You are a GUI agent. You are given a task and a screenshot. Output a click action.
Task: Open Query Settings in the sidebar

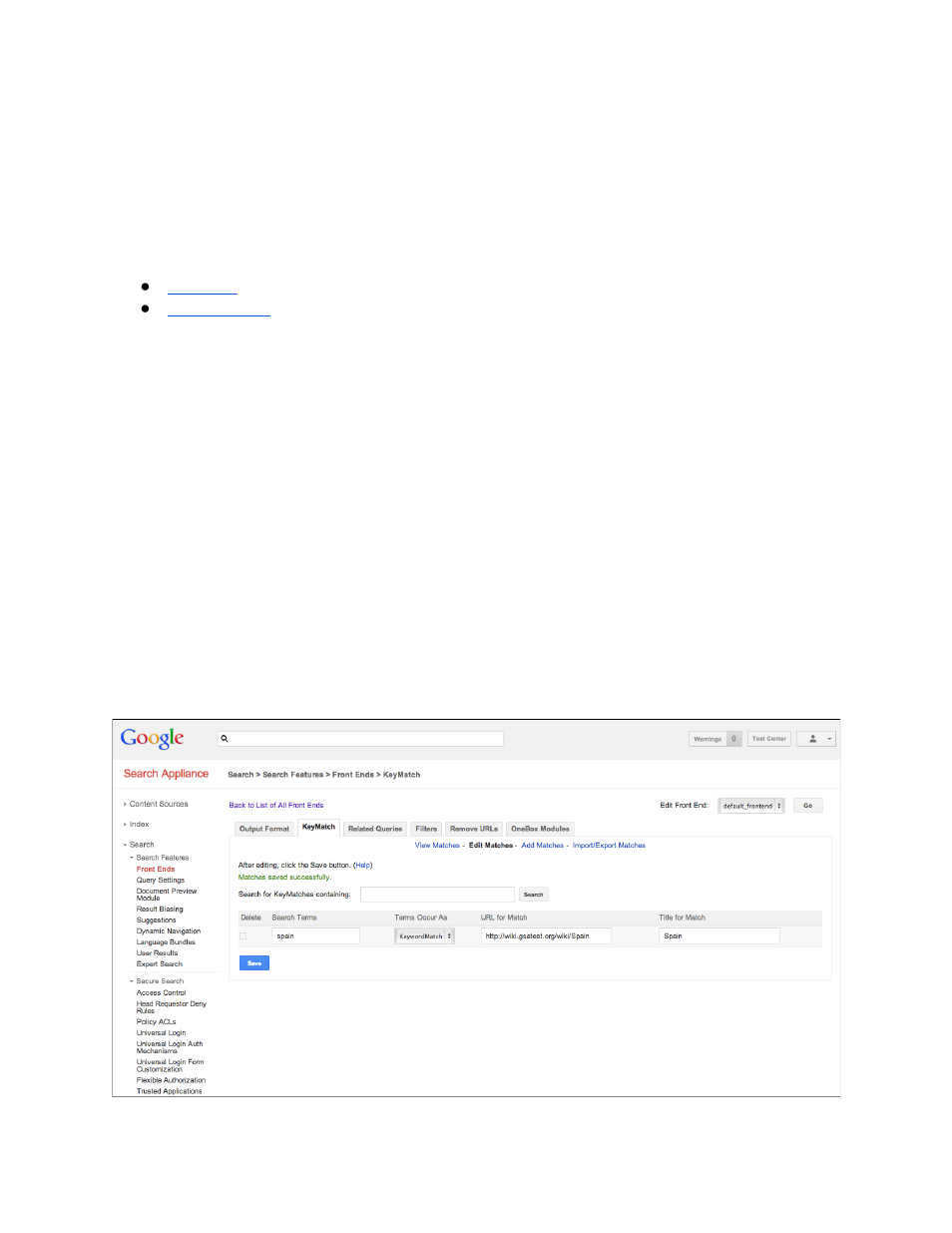pyautogui.click(x=161, y=881)
